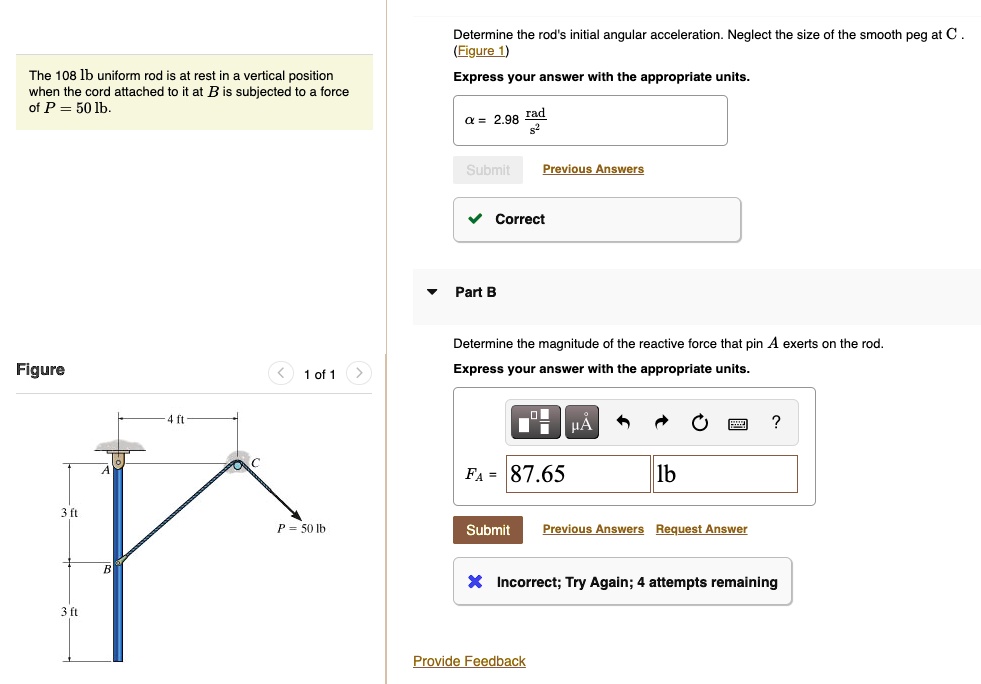Image resolution: width=981 pixels, height=684 pixels.
Task: Open the equation template editor icon
Action: pos(534,422)
